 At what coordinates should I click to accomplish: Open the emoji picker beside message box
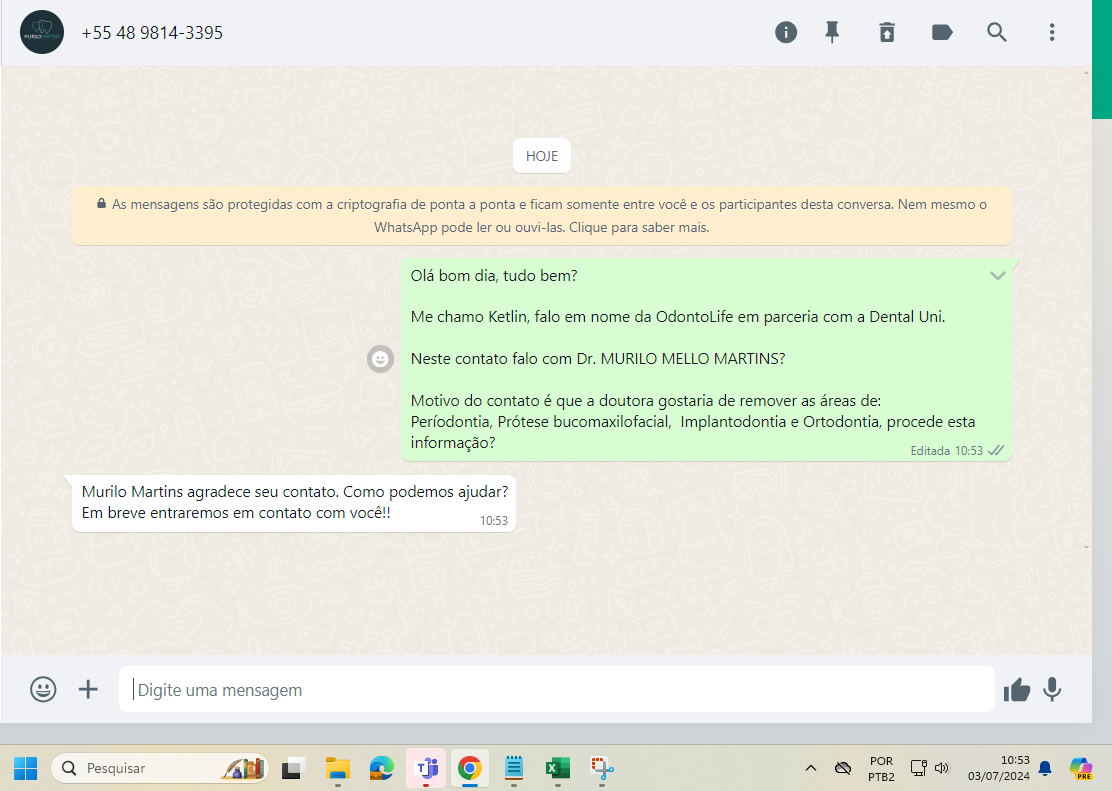(x=43, y=690)
